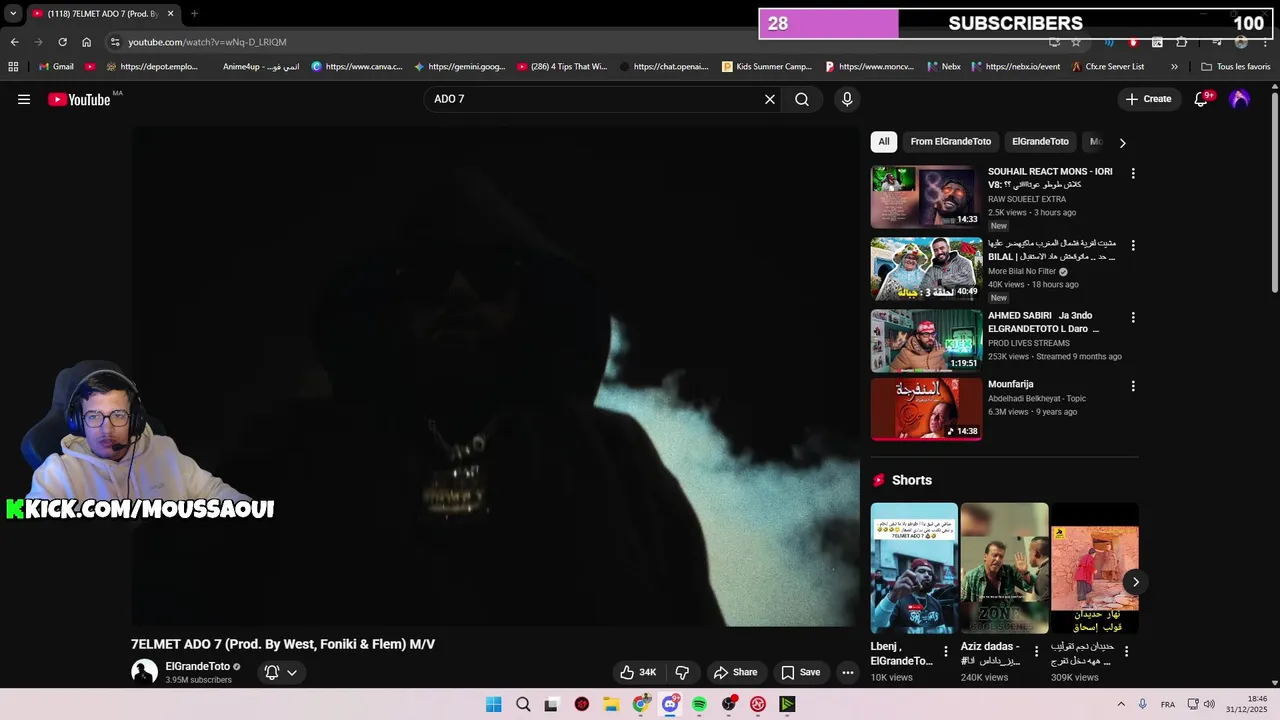This screenshot has height=720, width=1280.
Task: Open options for AHMED SABIRI video
Action: [1133, 317]
